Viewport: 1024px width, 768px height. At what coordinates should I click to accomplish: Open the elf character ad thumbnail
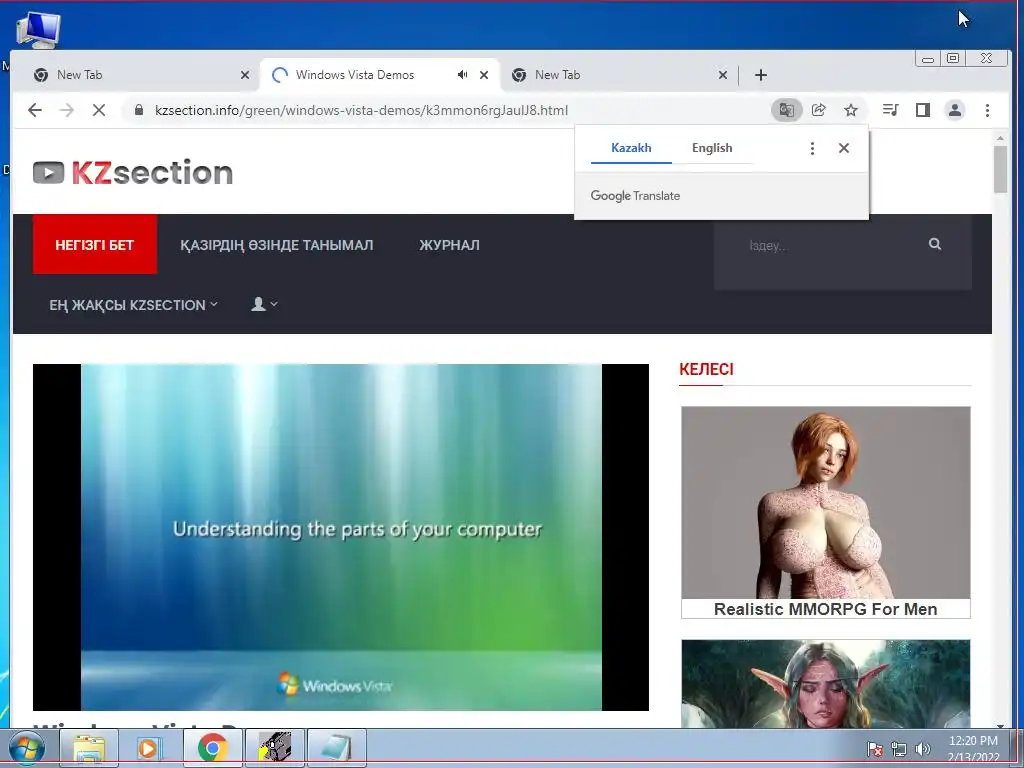tap(825, 683)
